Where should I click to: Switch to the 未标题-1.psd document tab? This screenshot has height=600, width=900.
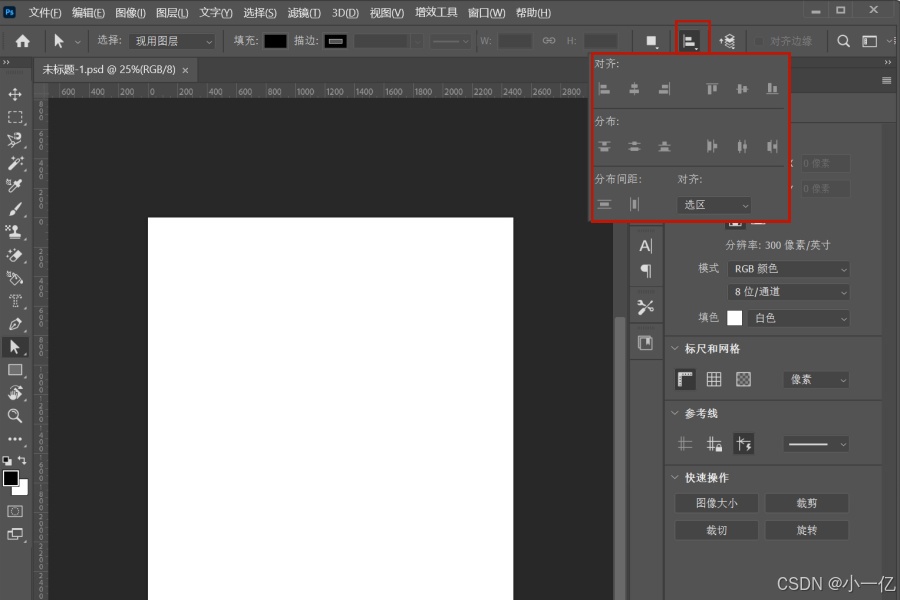click(109, 69)
